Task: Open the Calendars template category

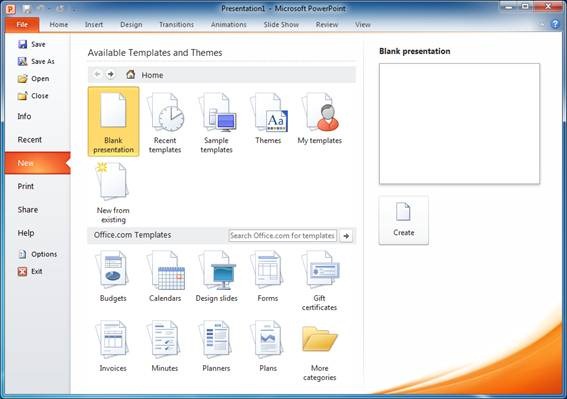Action: click(x=165, y=276)
